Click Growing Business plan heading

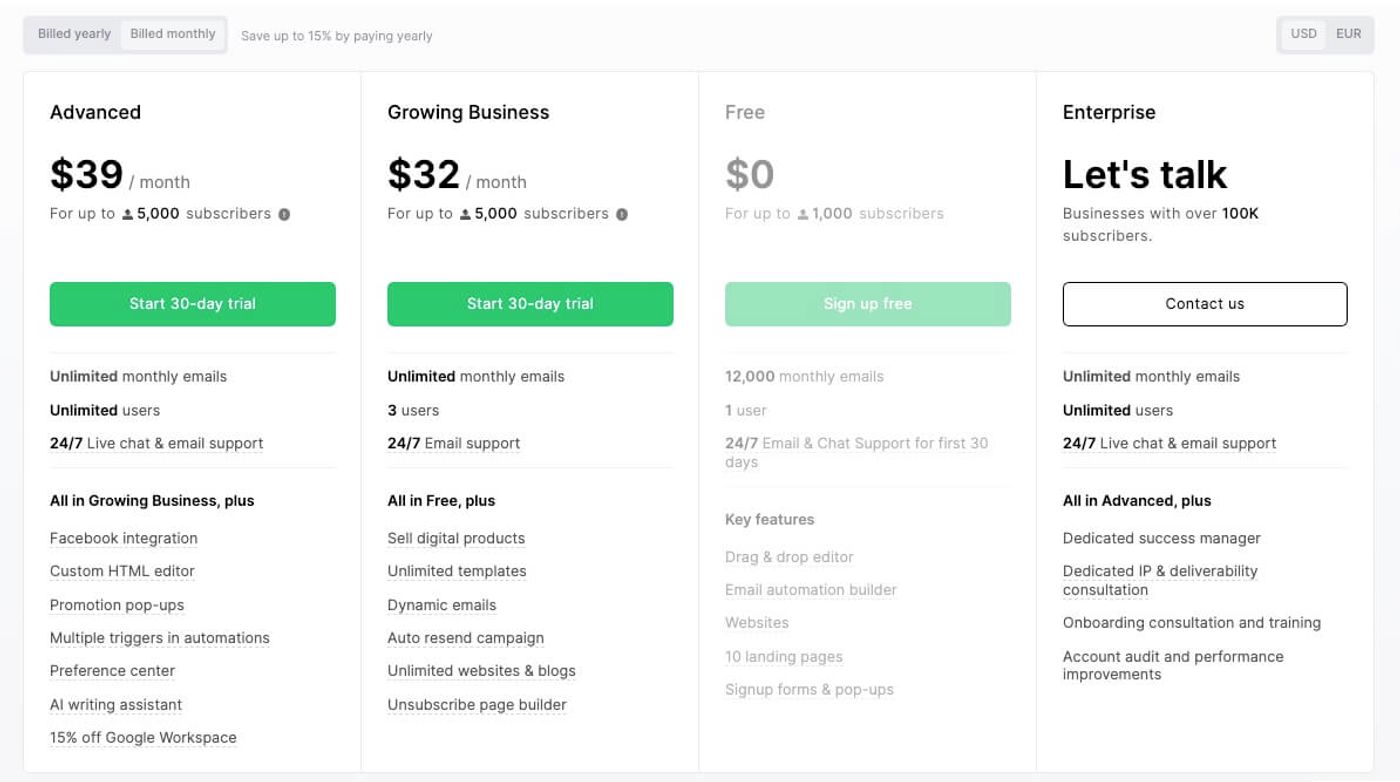tap(468, 112)
